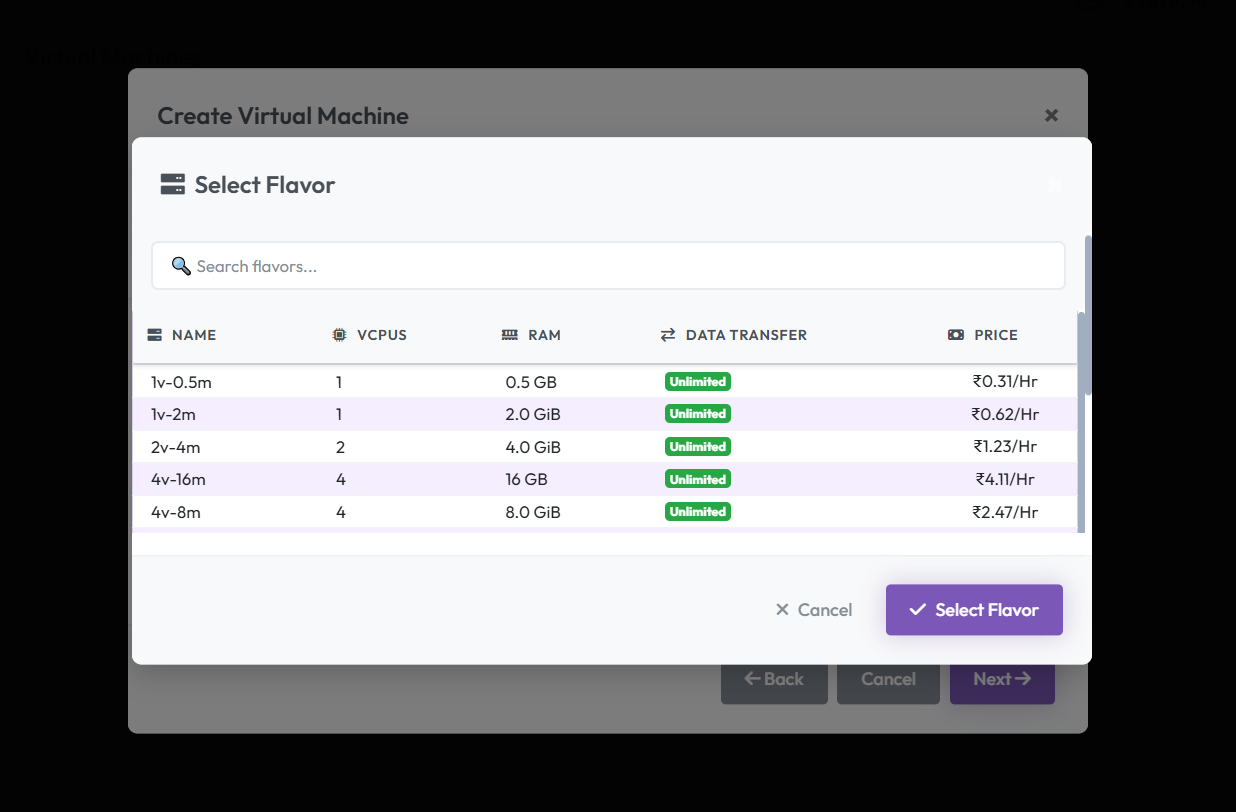Click the checkmark icon on Select Flavor

pyautogui.click(x=917, y=610)
